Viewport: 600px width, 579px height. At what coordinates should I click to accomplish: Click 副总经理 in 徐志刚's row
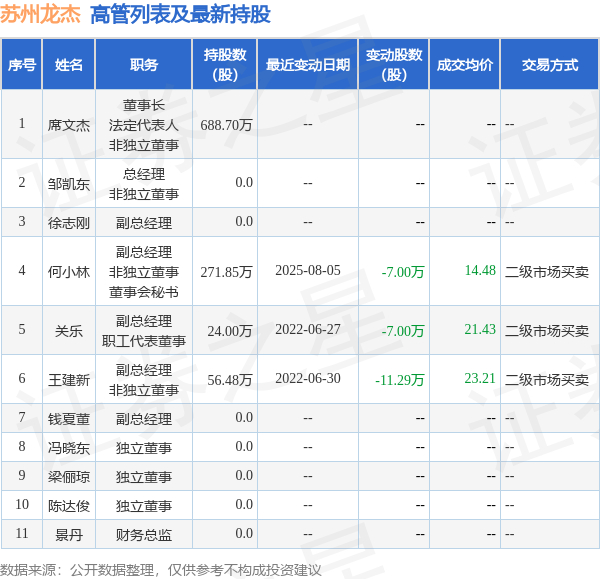(144, 223)
